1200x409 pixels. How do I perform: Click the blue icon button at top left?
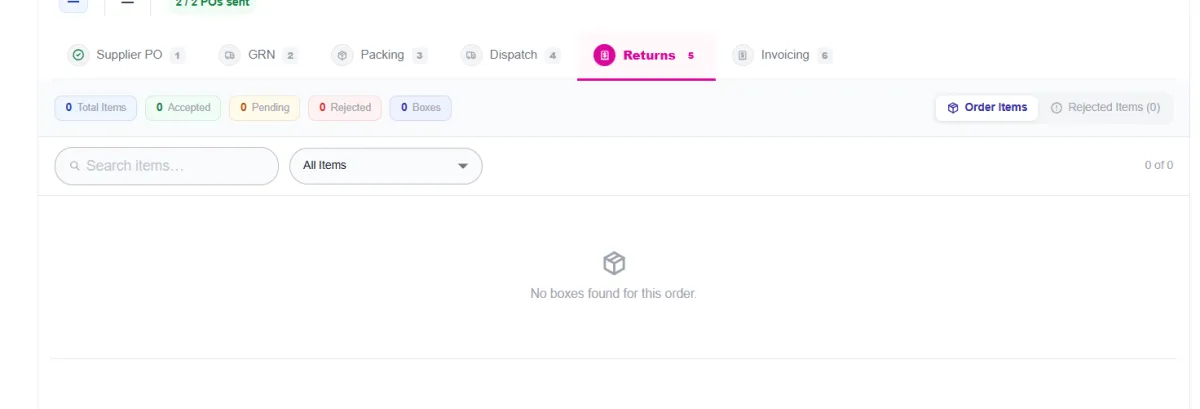[x=73, y=3]
